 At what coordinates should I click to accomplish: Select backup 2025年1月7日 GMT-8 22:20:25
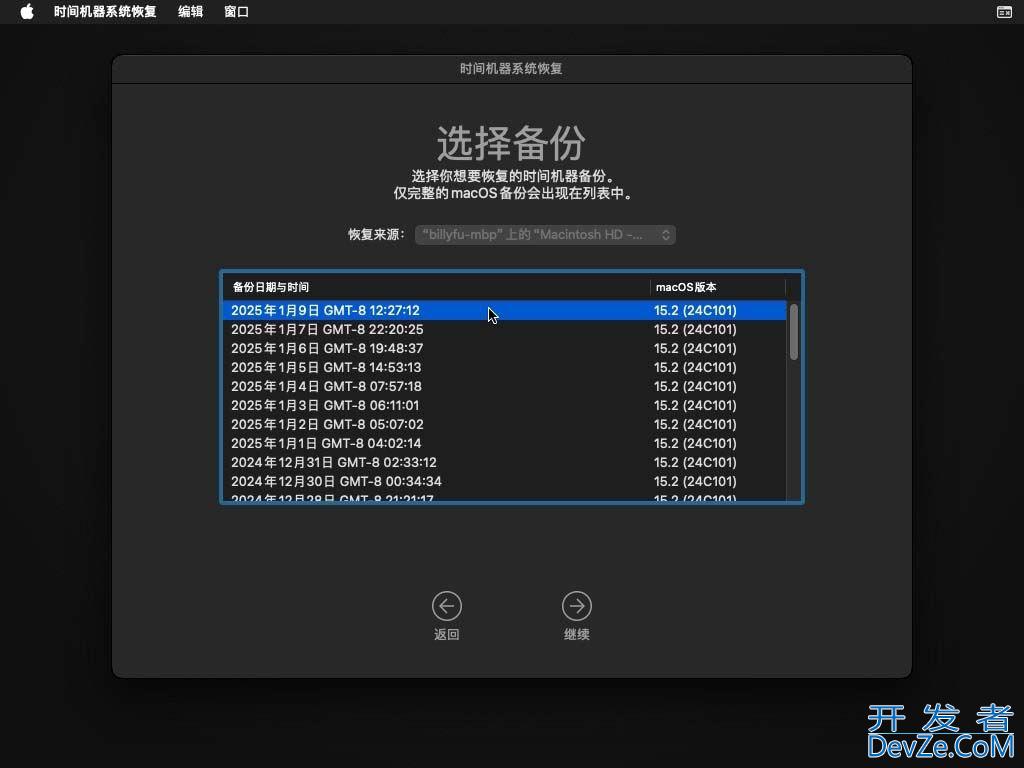(504, 329)
